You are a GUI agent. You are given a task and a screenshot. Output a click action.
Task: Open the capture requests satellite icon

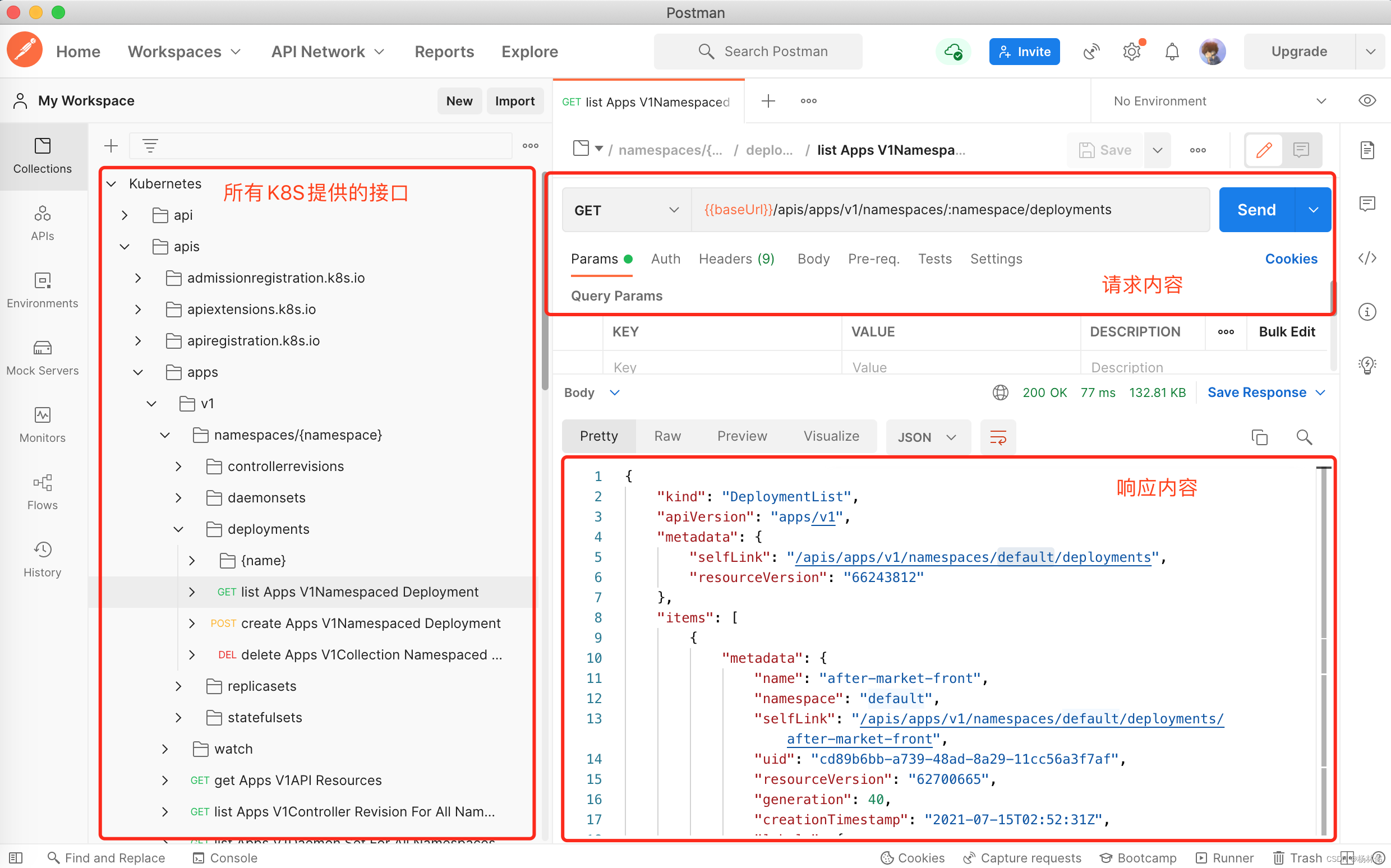click(x=1091, y=52)
